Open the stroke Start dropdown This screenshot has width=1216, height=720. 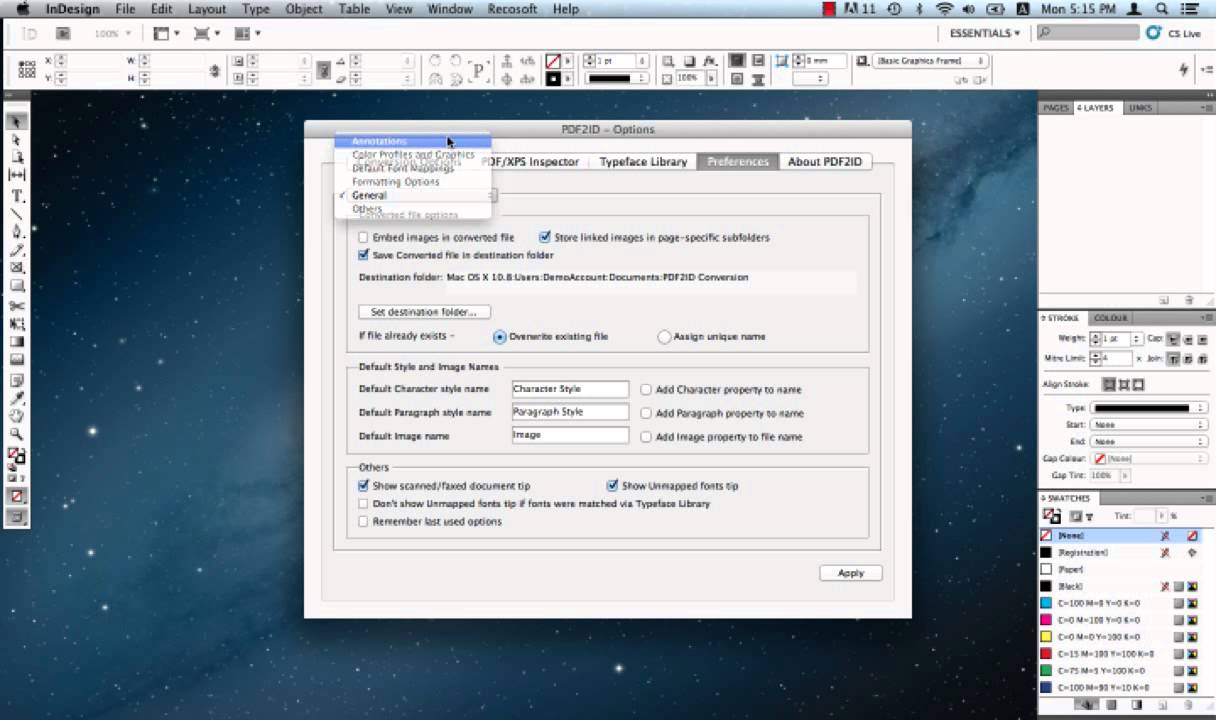[1148, 425]
